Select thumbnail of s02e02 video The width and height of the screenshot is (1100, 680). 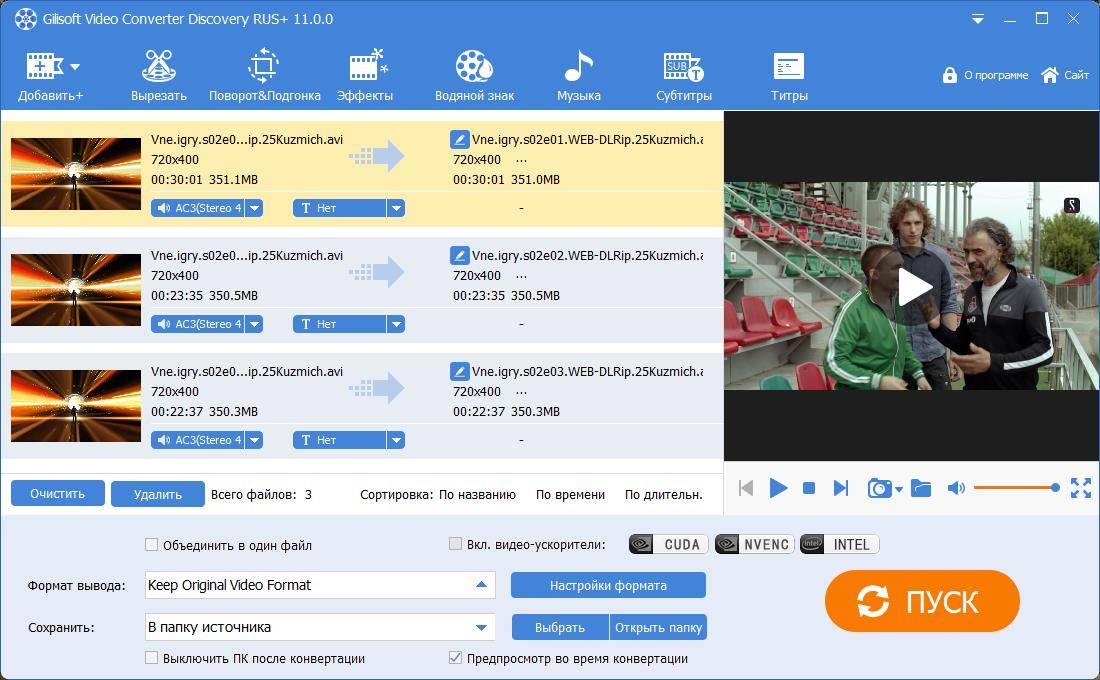tap(76, 290)
